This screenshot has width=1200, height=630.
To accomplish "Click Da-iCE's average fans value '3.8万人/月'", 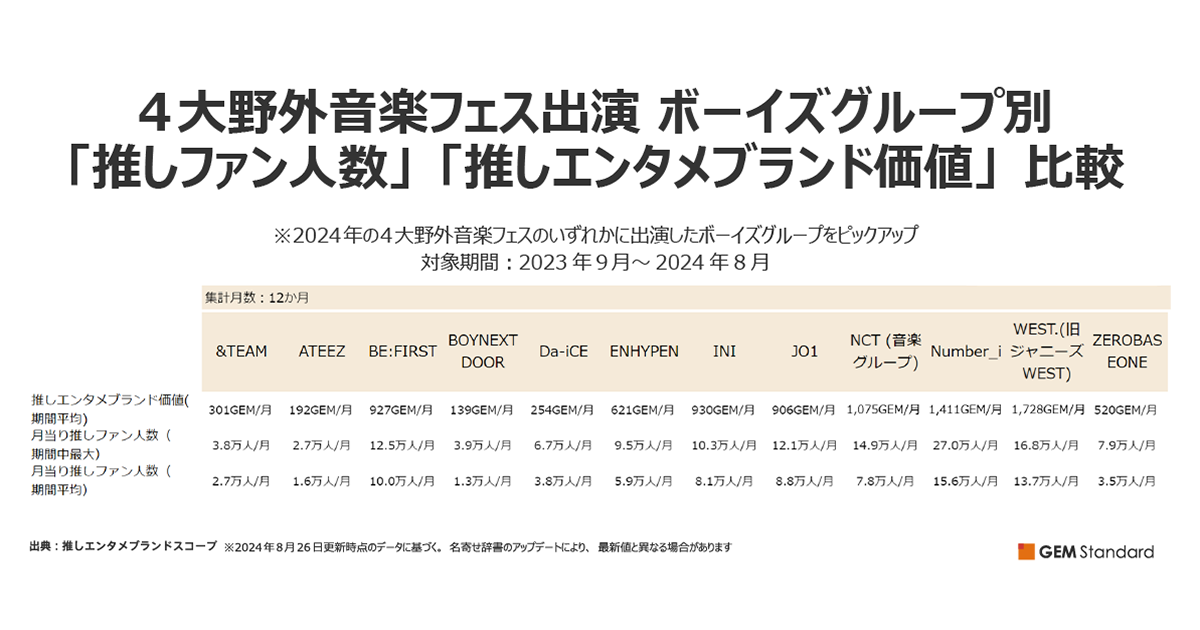I will (x=563, y=481).
